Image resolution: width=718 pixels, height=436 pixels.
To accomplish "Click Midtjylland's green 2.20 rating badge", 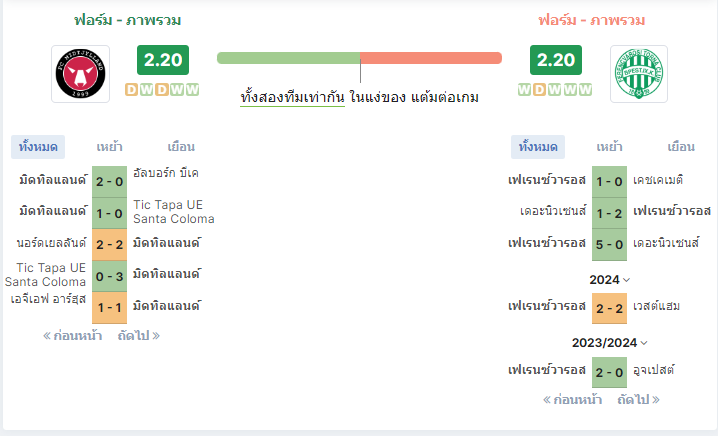I will point(163,60).
